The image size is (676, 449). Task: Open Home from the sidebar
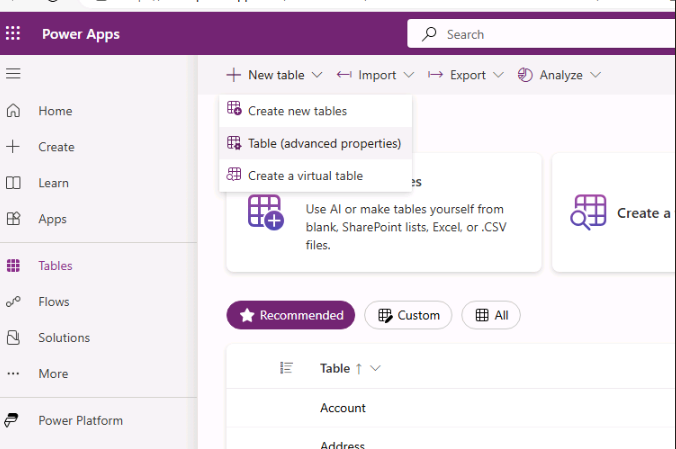coord(55,111)
